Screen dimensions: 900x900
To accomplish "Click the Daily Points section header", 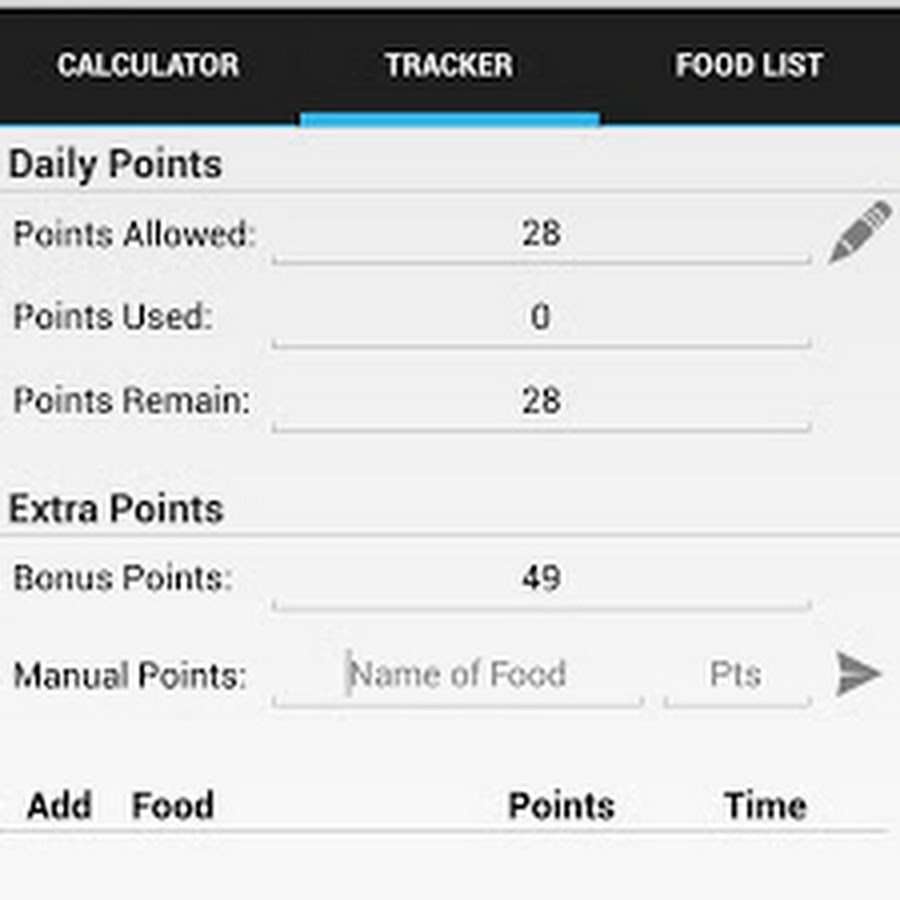I will click(x=115, y=163).
